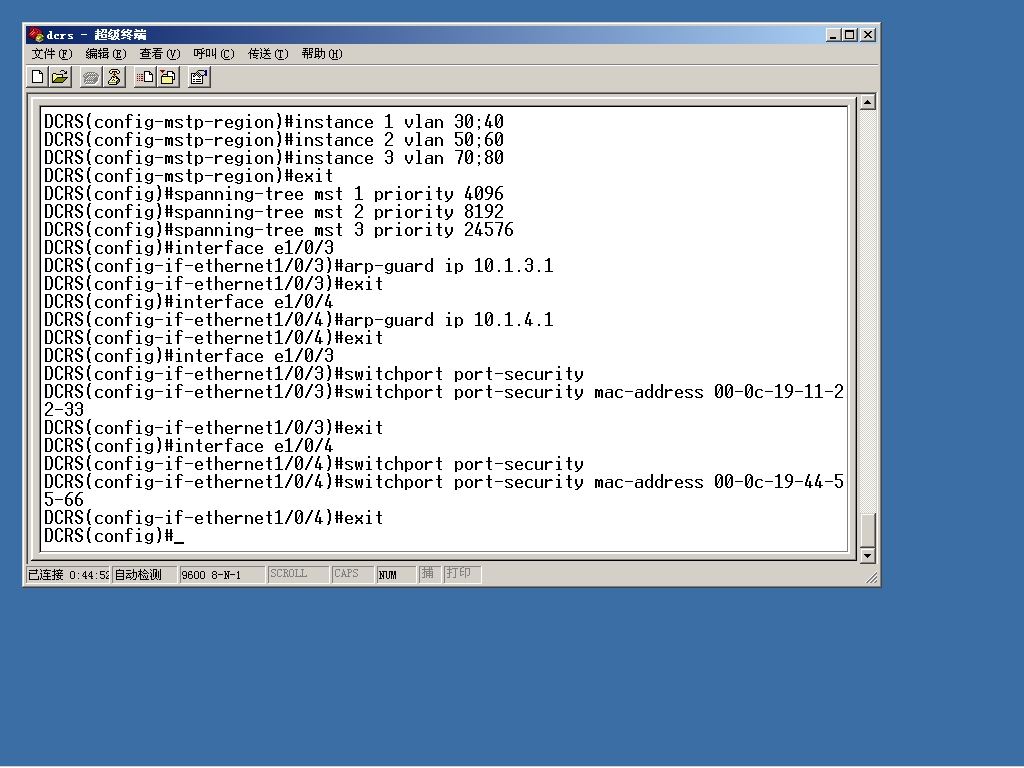Open the 文件(F) menu
Viewport: 1024px width, 768px height.
tap(51, 54)
